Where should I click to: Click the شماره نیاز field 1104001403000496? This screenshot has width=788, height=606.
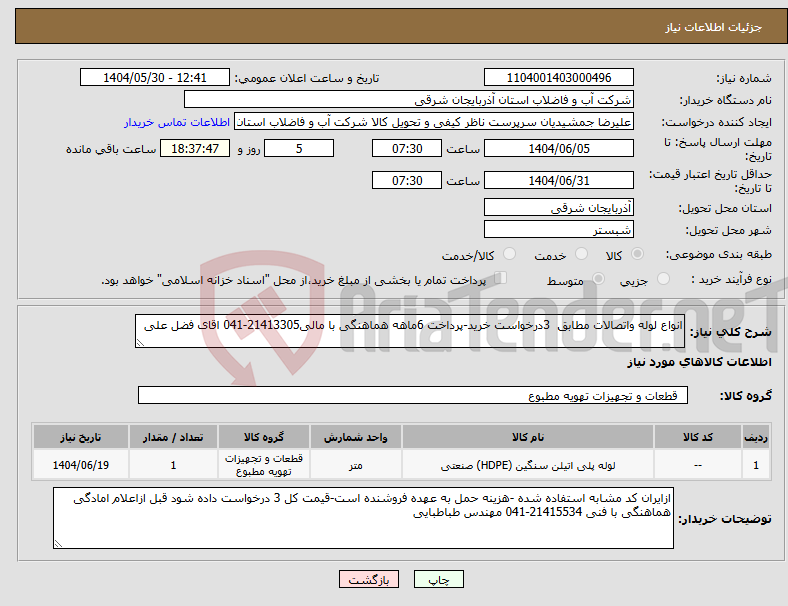point(558,78)
